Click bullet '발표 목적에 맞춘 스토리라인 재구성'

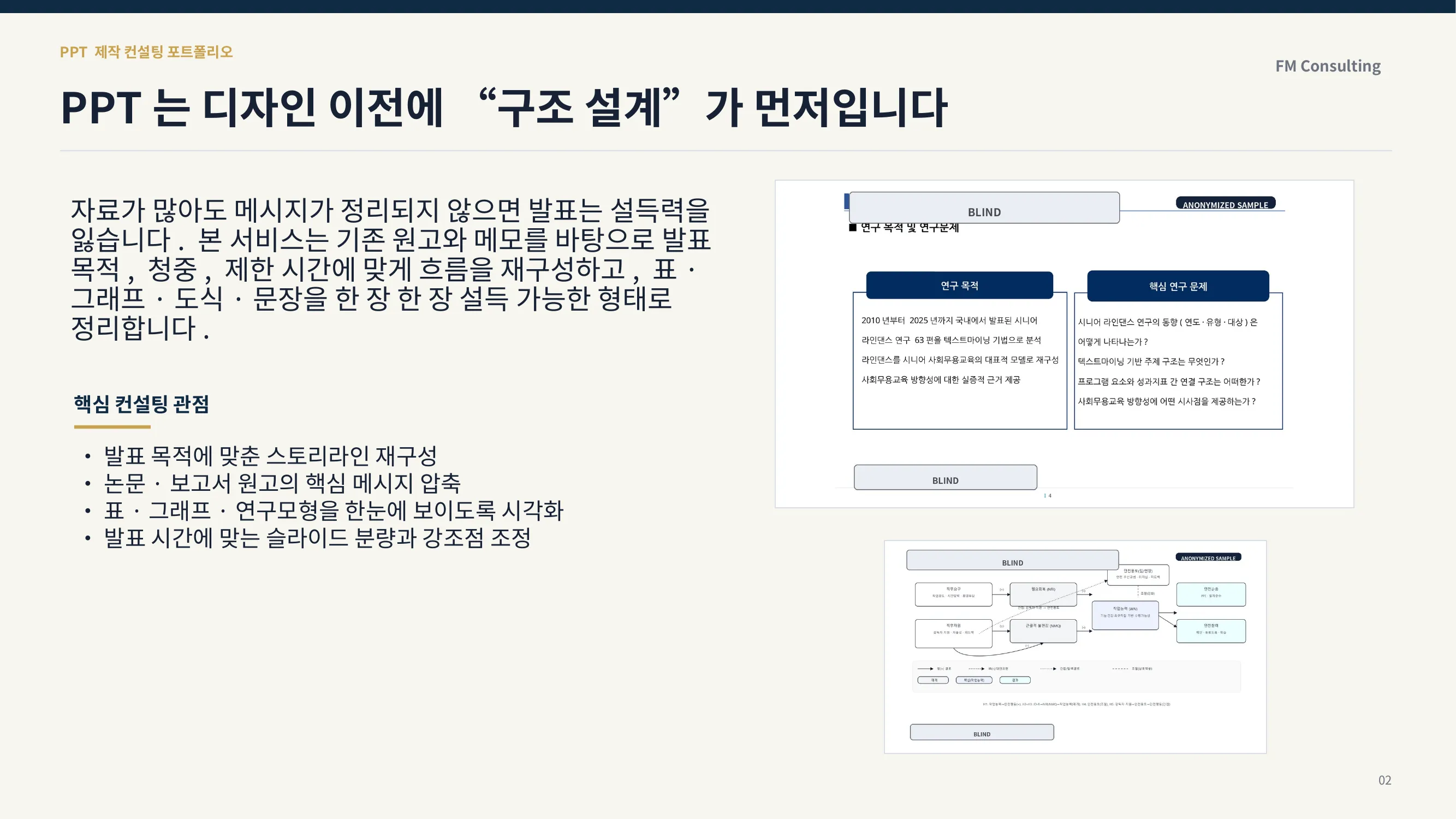270,455
